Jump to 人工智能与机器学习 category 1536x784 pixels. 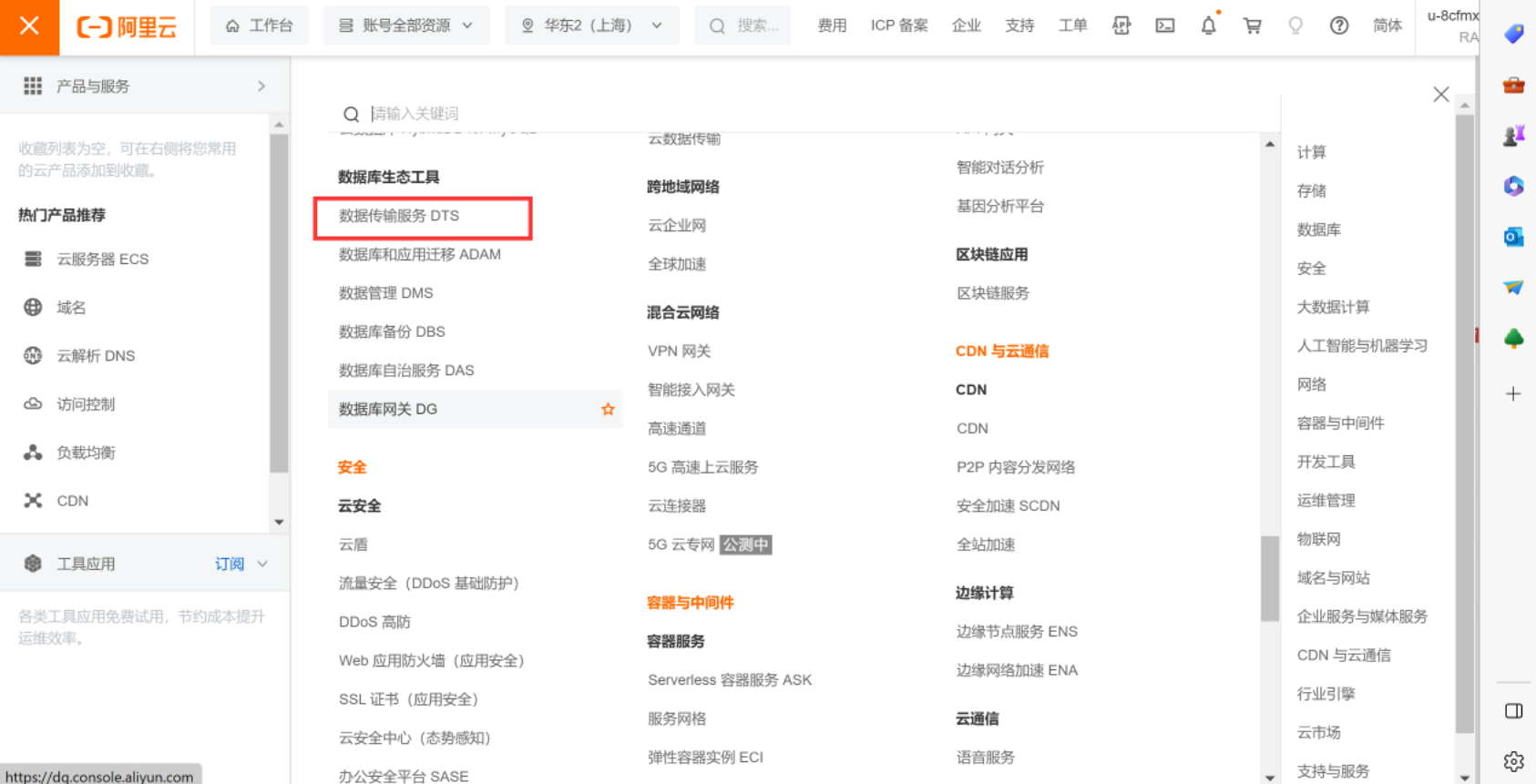[x=1362, y=345]
